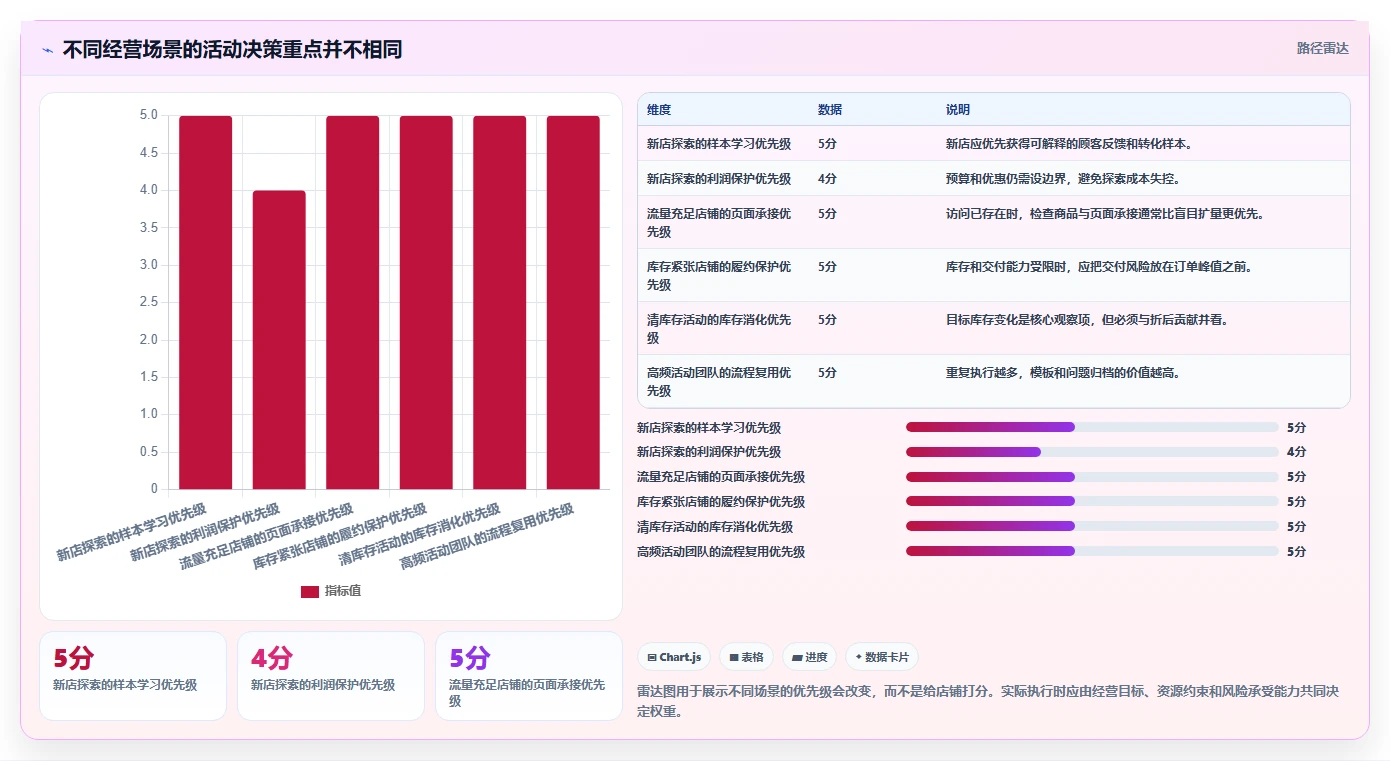
Task: Click the 新店探索的样本学习优先级 progress bar
Action: (x=1092, y=427)
